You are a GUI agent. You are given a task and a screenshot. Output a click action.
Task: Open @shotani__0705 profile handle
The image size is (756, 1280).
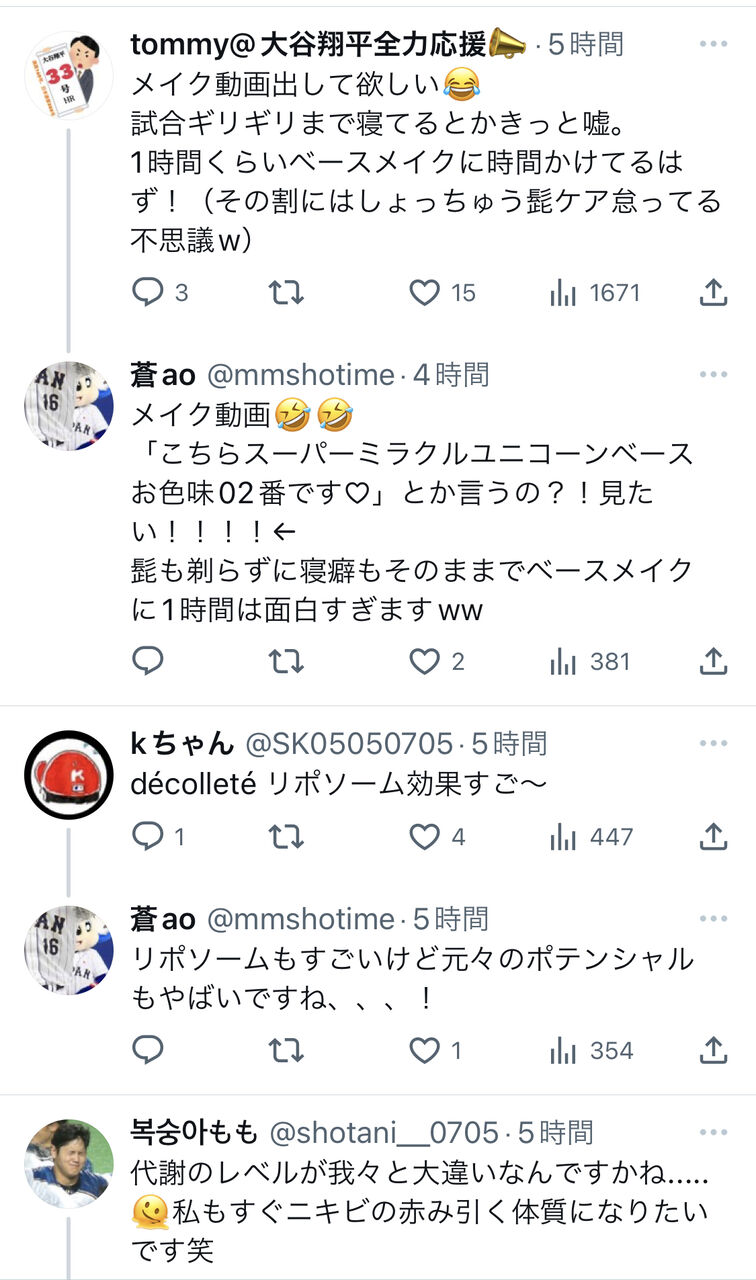(382, 1132)
